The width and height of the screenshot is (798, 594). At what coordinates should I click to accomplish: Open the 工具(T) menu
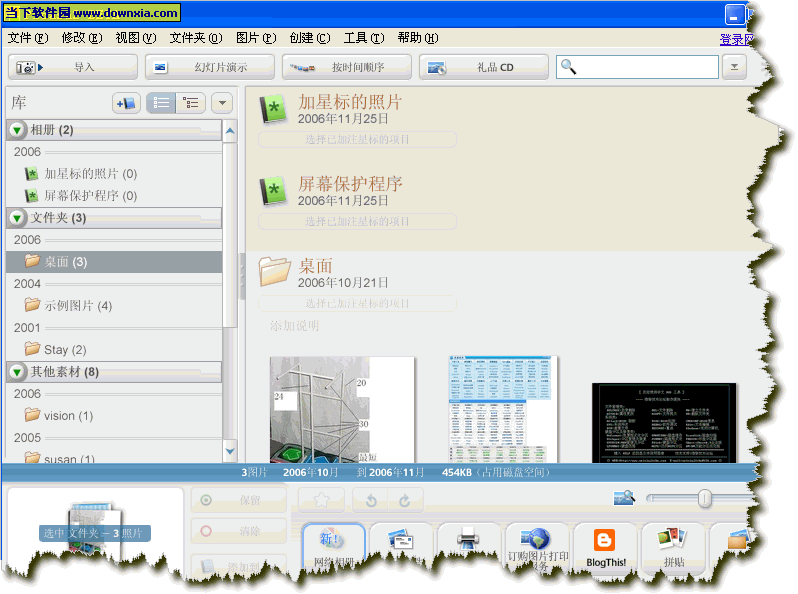pyautogui.click(x=362, y=38)
